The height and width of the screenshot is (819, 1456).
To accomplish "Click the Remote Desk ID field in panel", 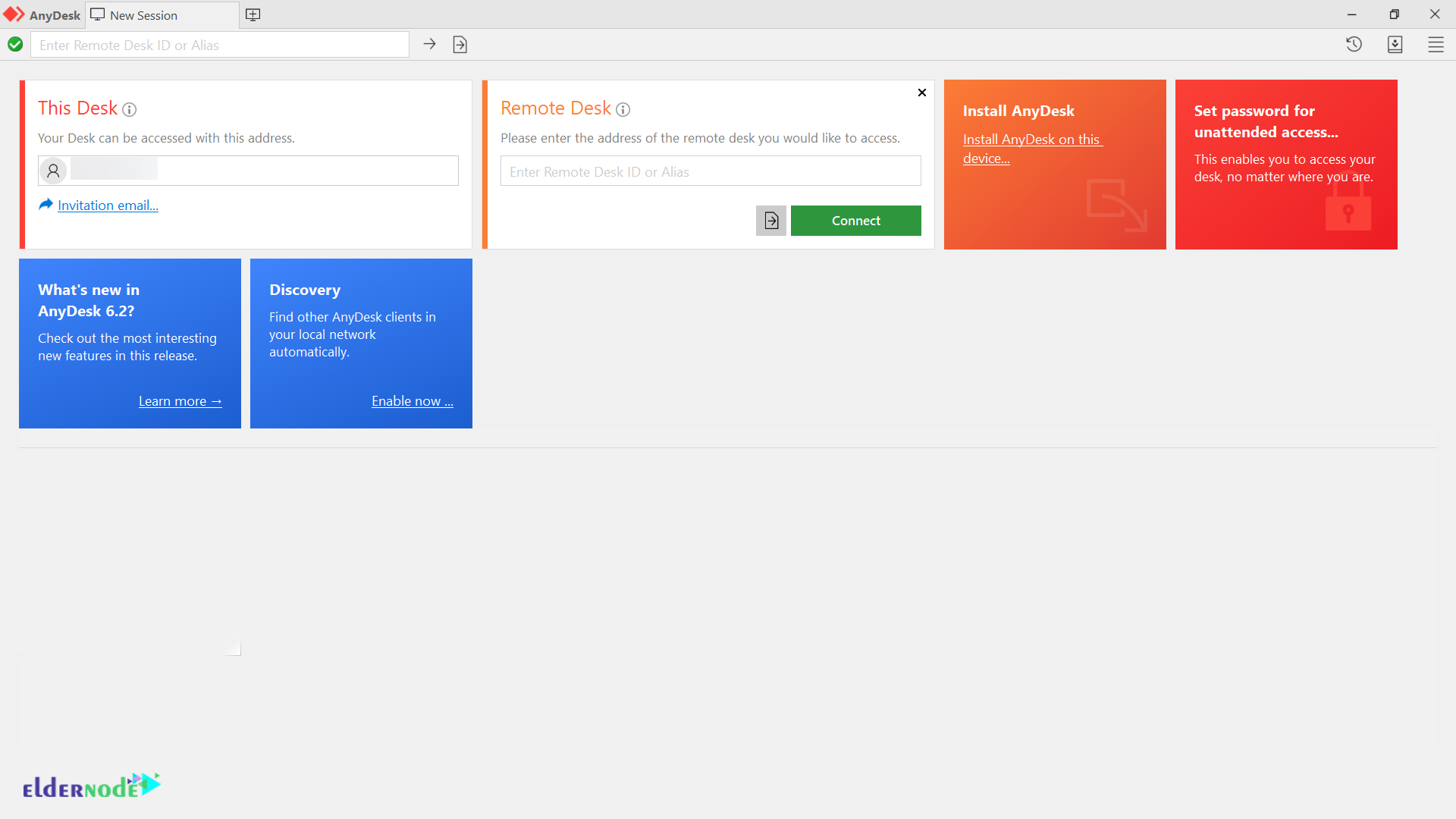I will pyautogui.click(x=711, y=171).
